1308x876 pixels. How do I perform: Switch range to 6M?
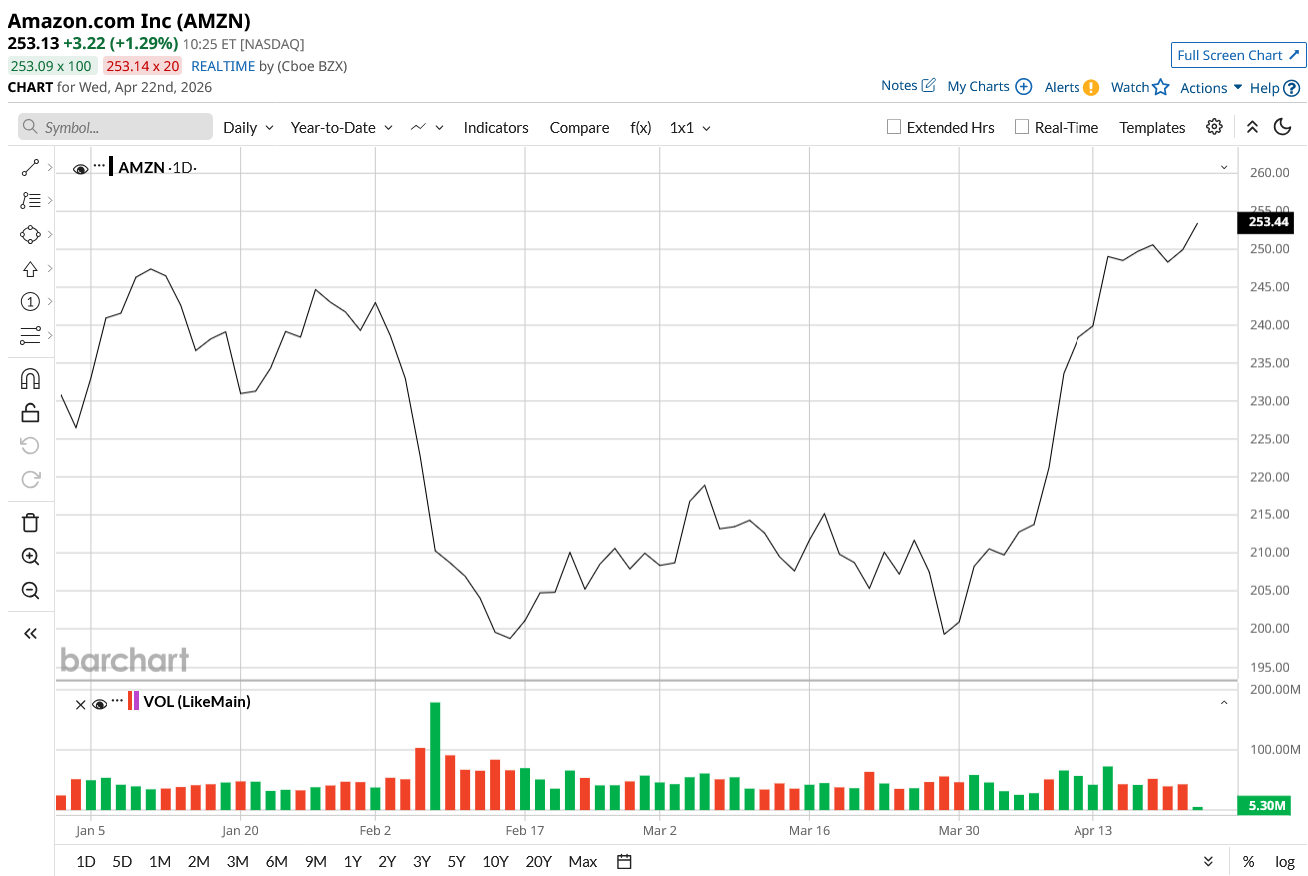[x=276, y=861]
